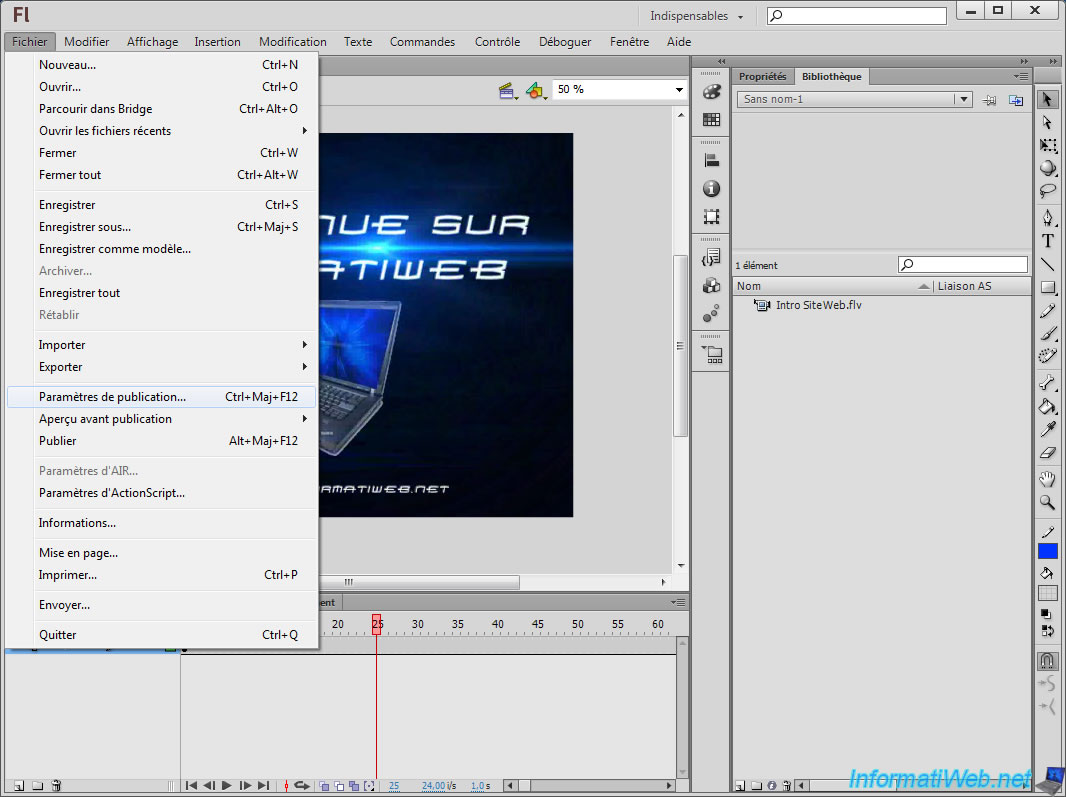Switch to the Propriétés tab
The width and height of the screenshot is (1066, 797).
[x=762, y=77]
